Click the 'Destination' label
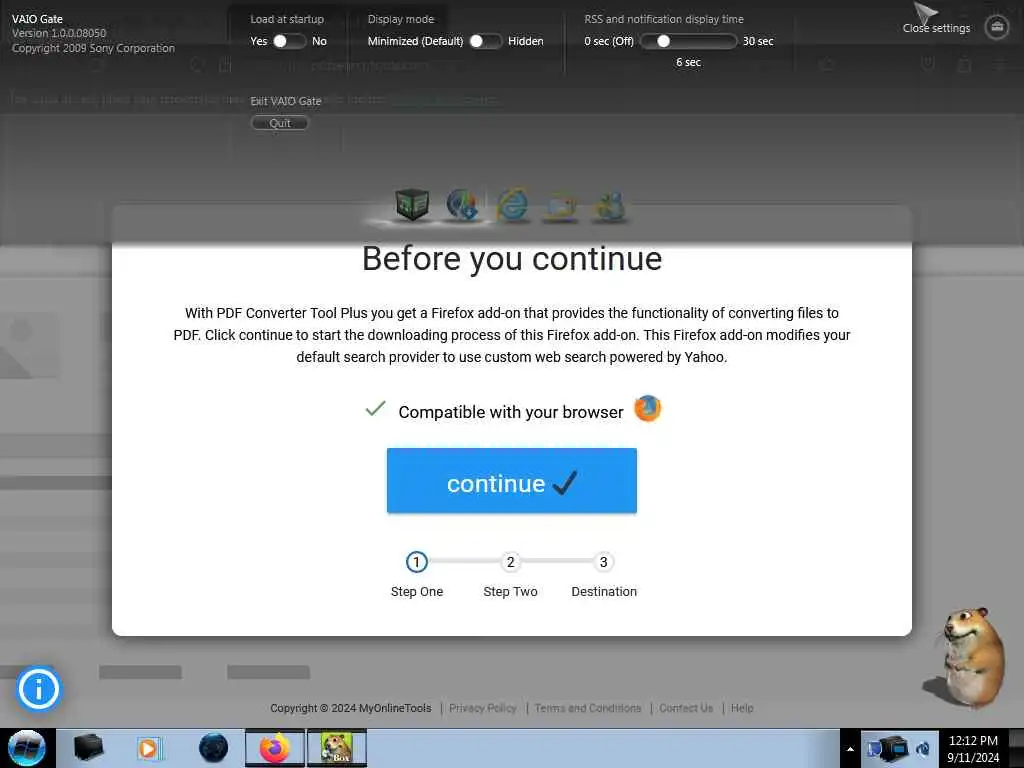This screenshot has height=768, width=1024. (603, 591)
